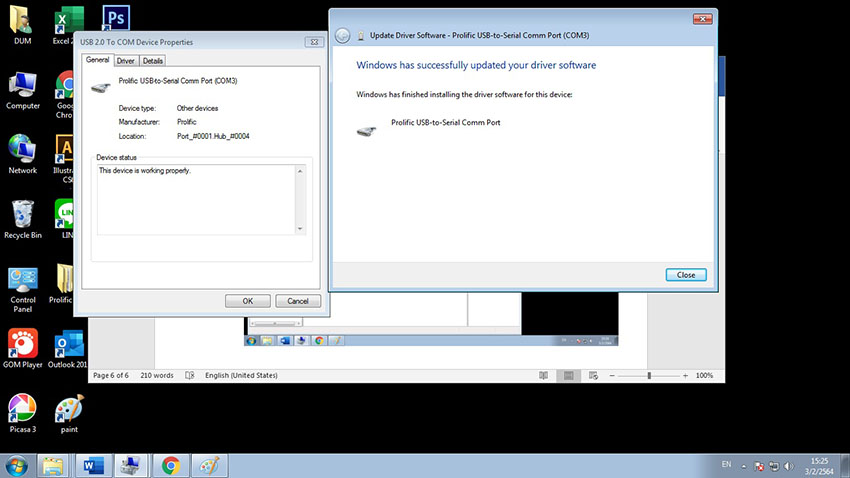Open the Photoshop desktop shortcut

coord(116,18)
